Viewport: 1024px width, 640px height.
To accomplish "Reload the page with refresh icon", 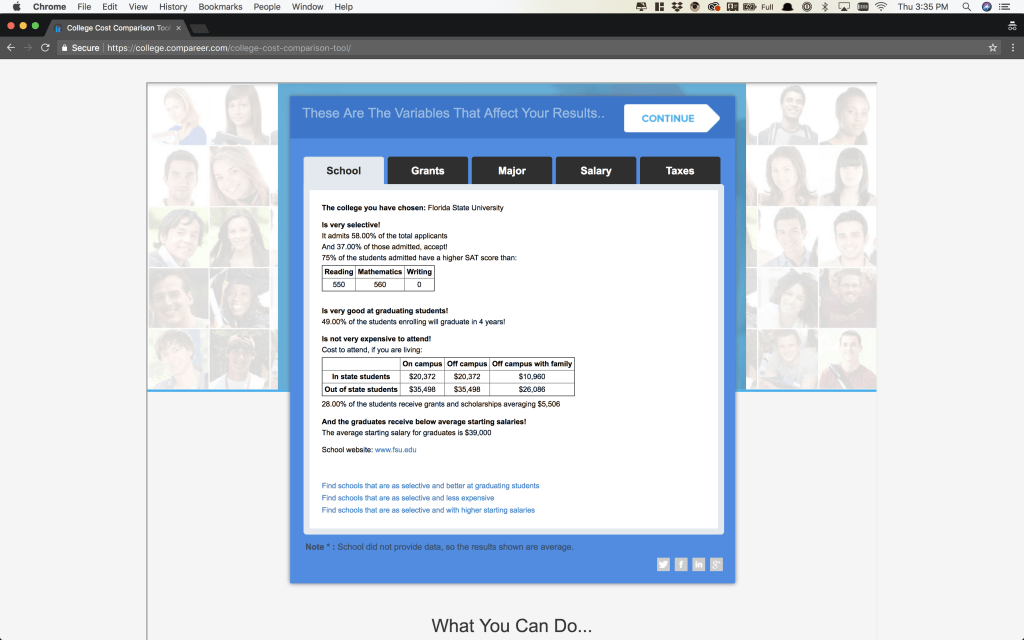I will click(x=45, y=48).
